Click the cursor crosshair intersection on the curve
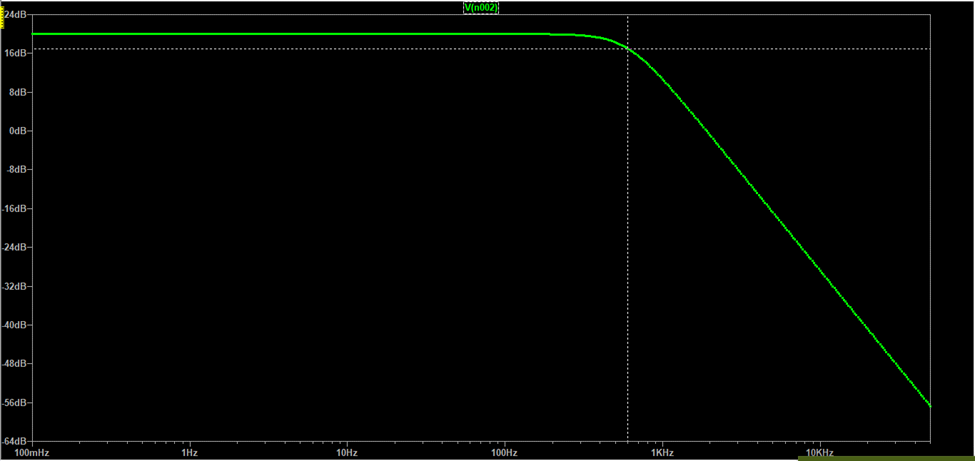 pos(627,48)
